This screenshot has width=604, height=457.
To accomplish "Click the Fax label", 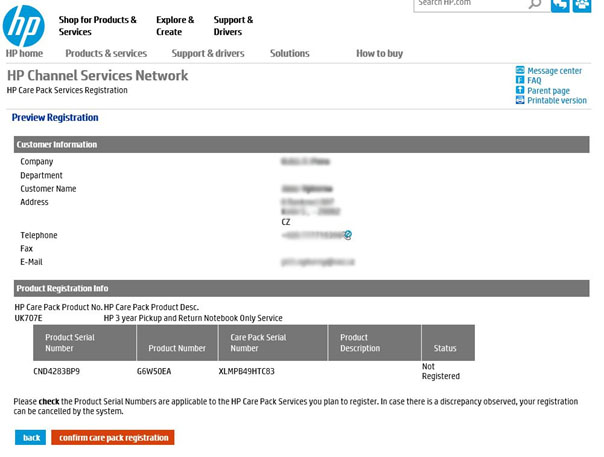I will click(27, 249).
